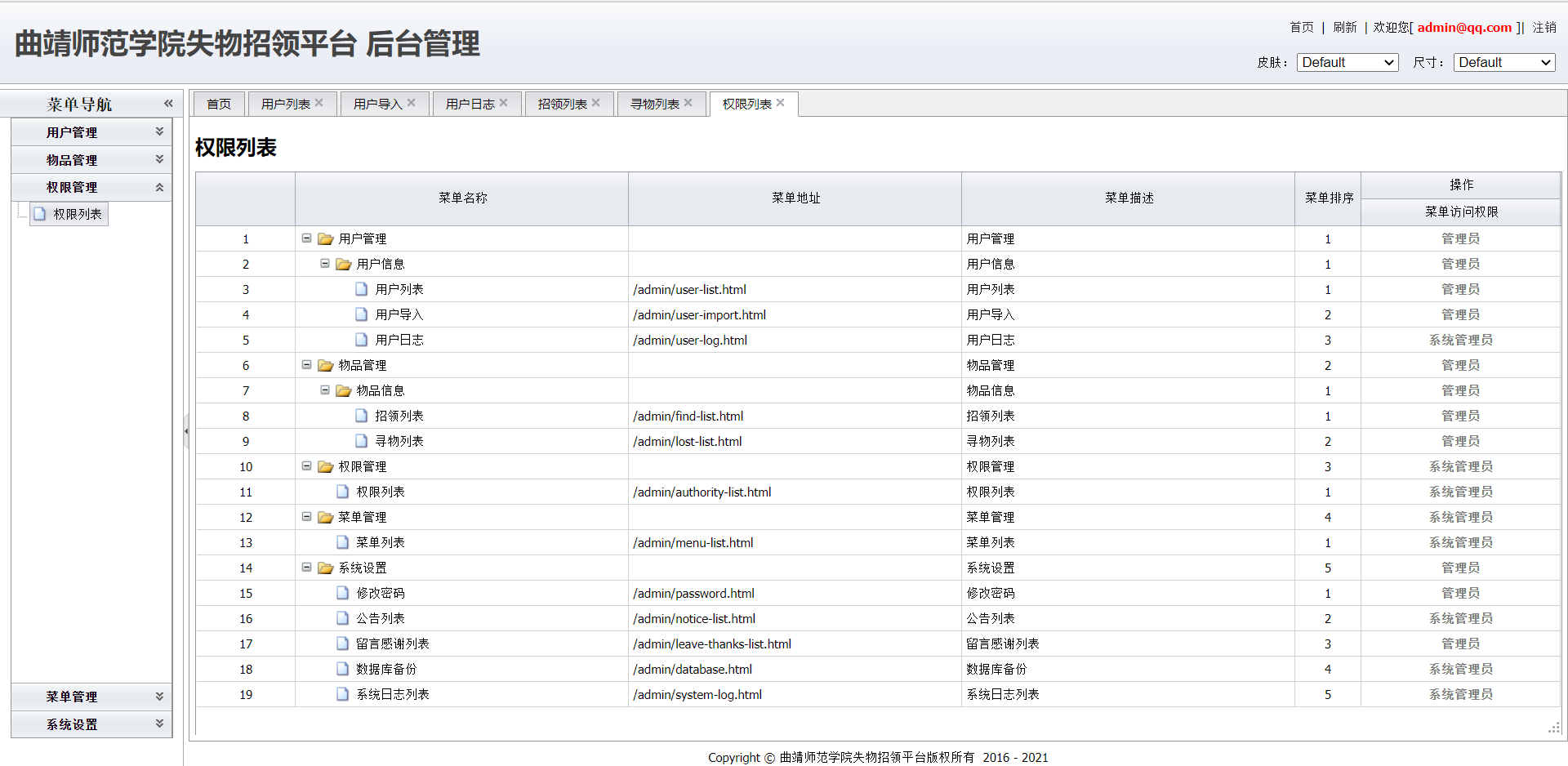Collapse the 系统设置 tree node in table

tap(307, 568)
